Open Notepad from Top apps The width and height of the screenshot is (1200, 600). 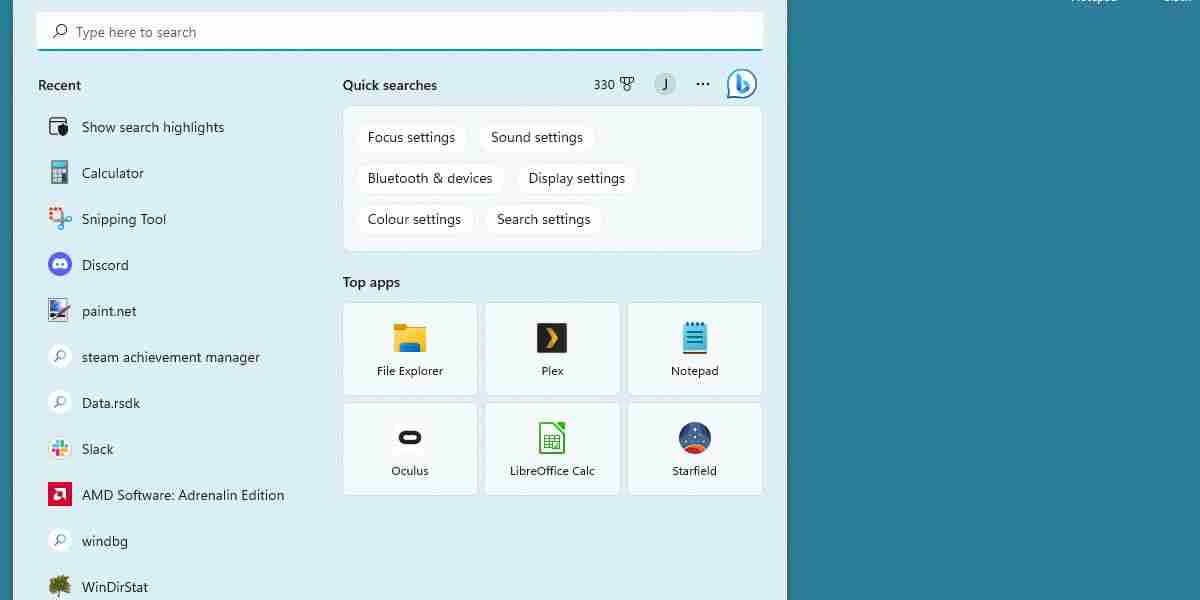[694, 348]
